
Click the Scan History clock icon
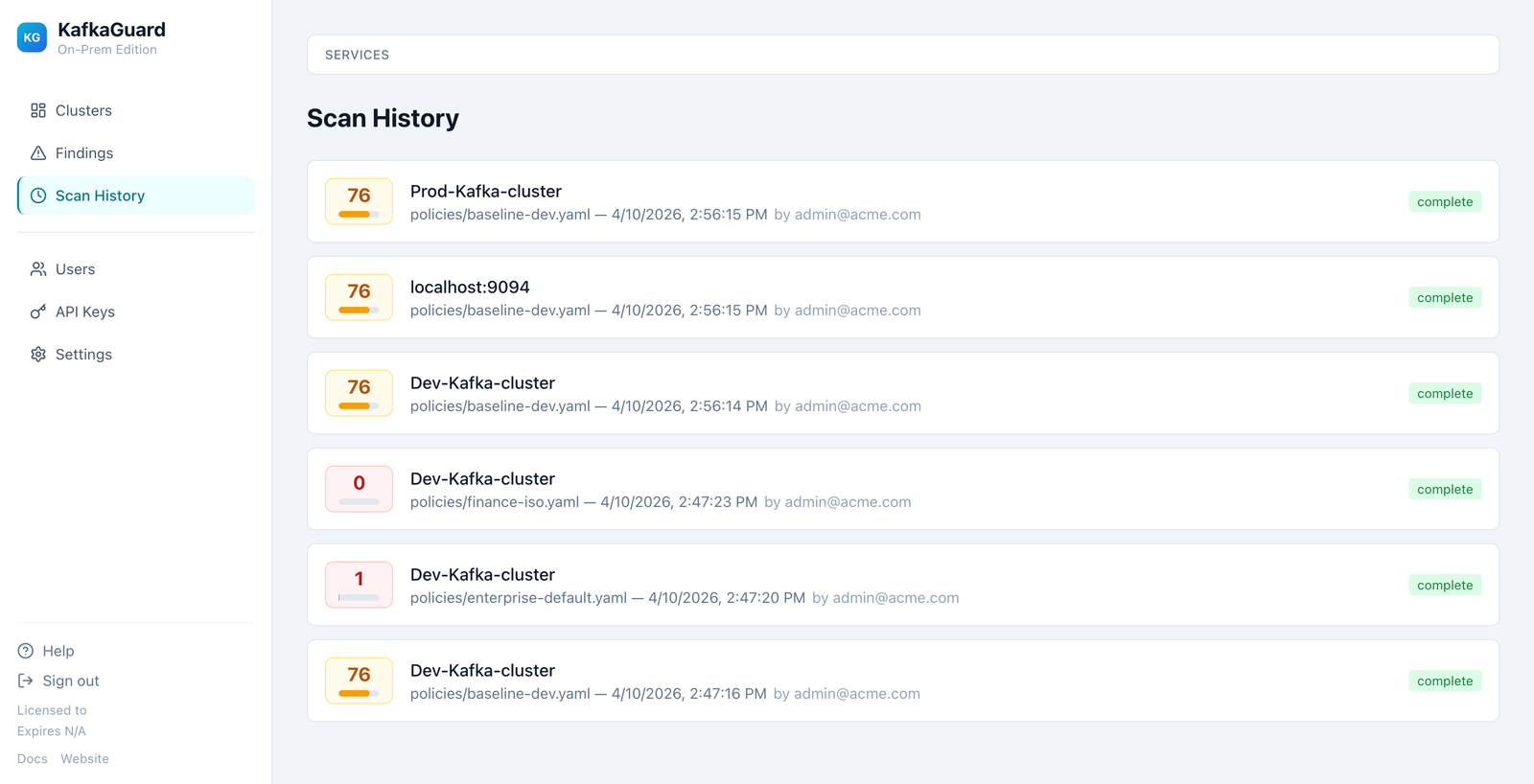tap(38, 196)
